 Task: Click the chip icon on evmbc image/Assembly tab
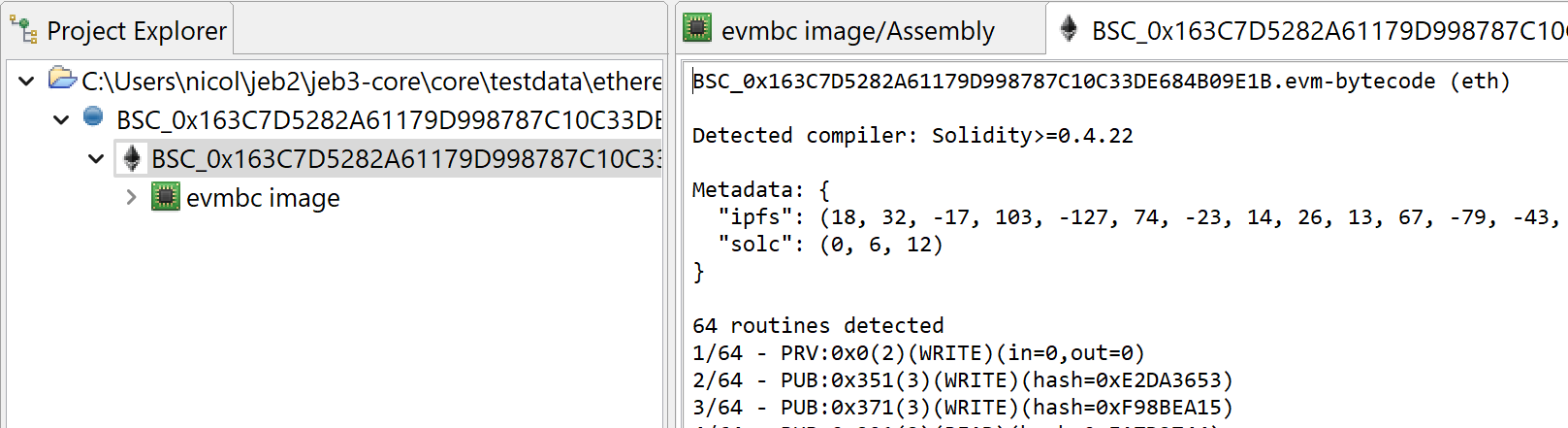[x=697, y=28]
